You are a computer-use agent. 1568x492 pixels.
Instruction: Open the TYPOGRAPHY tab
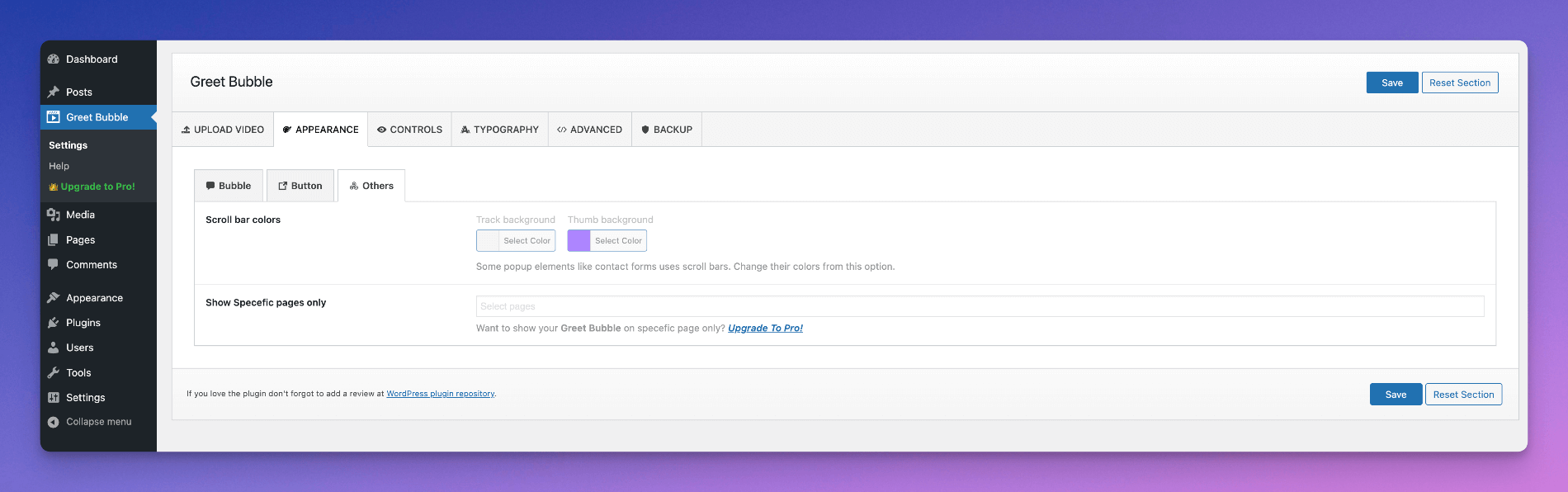coord(500,130)
